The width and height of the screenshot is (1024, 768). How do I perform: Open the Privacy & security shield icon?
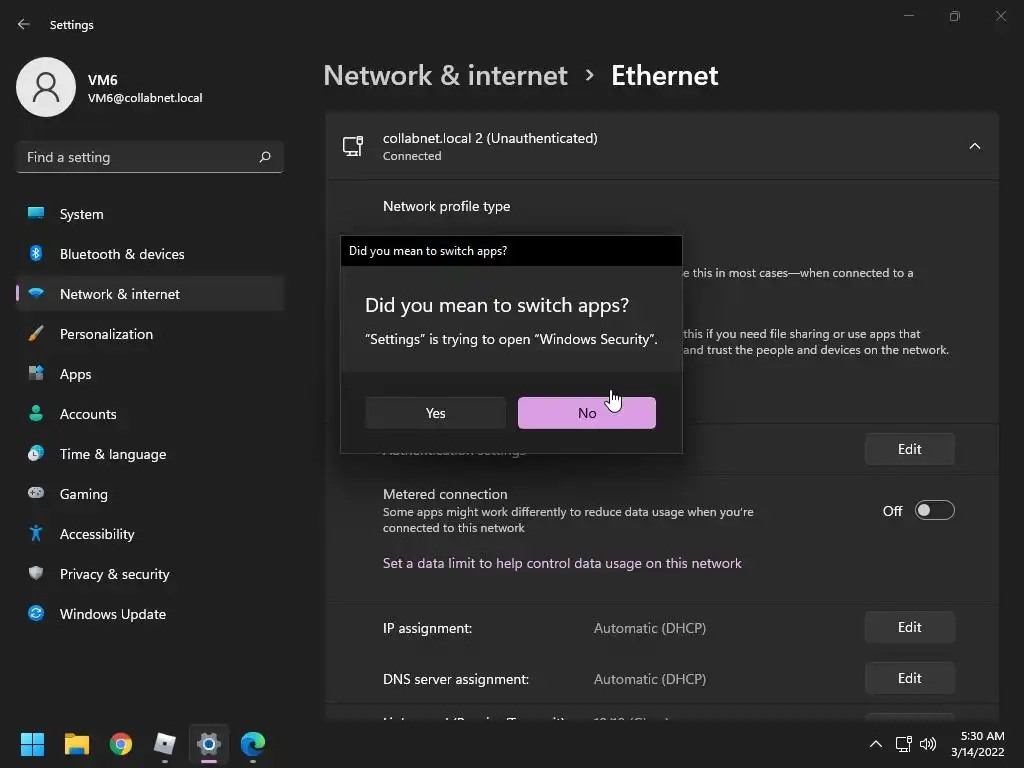pyautogui.click(x=36, y=574)
